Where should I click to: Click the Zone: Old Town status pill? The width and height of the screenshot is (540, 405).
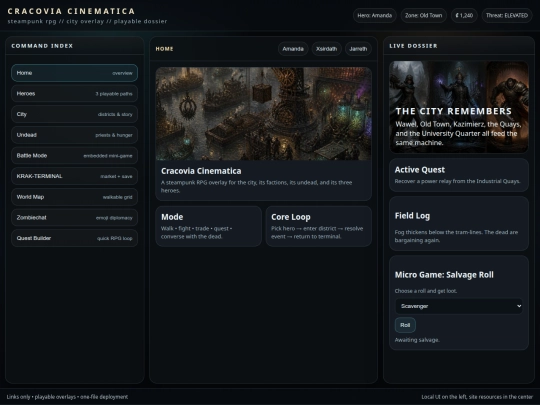tap(424, 15)
